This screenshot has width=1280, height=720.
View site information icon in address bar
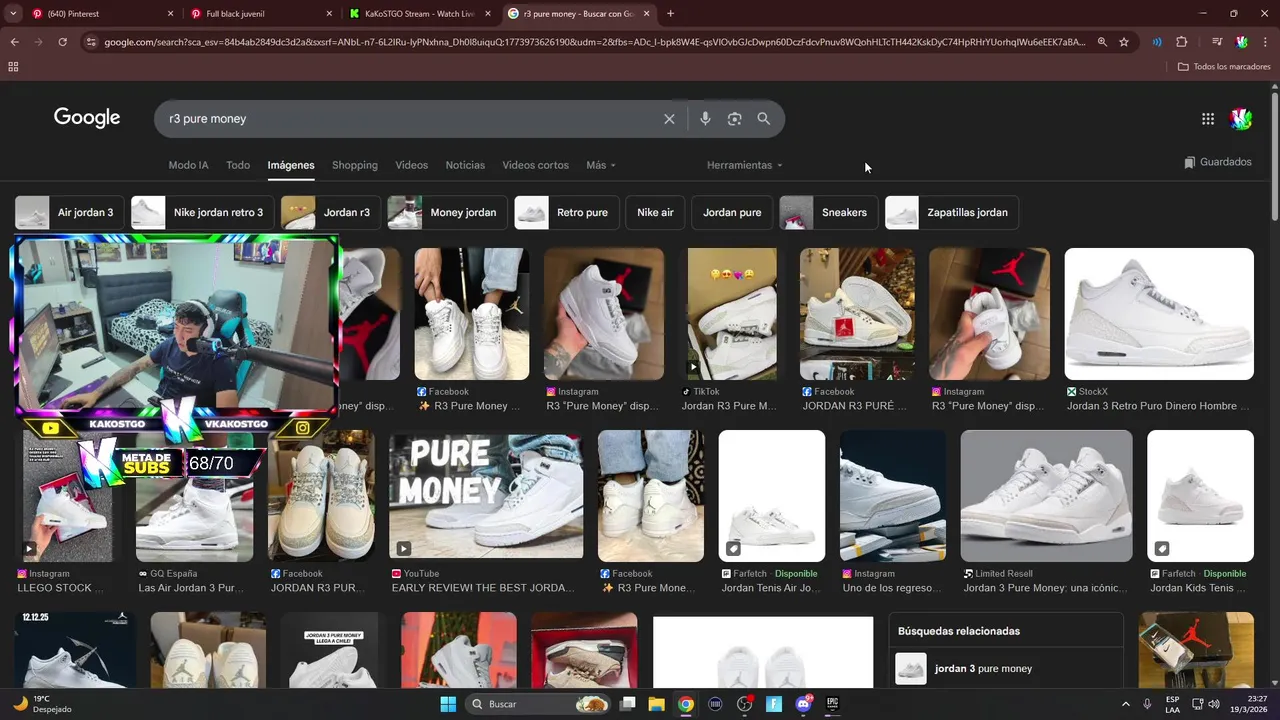91,42
